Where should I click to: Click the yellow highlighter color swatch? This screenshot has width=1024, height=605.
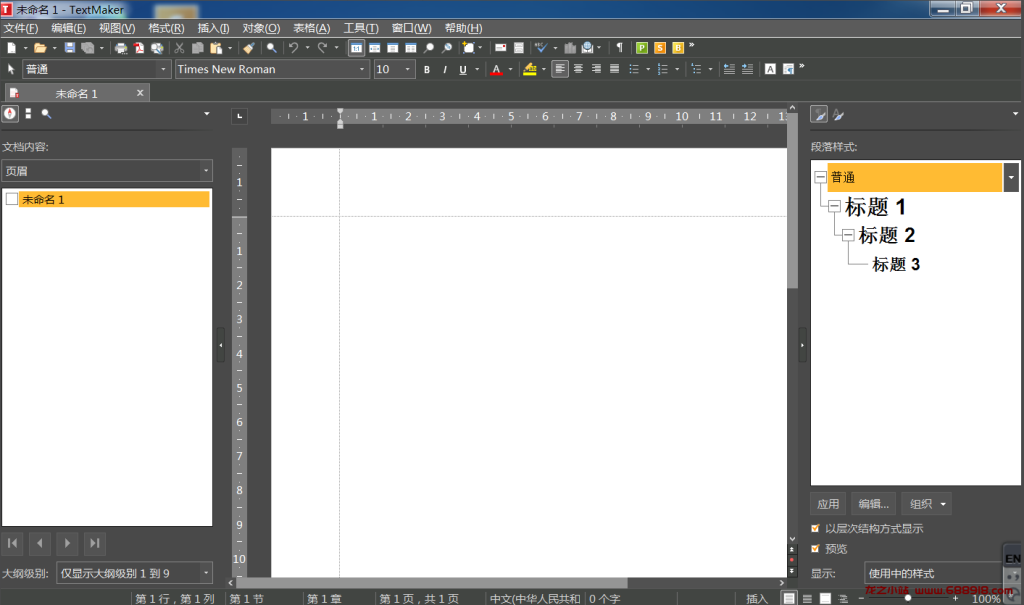530,69
